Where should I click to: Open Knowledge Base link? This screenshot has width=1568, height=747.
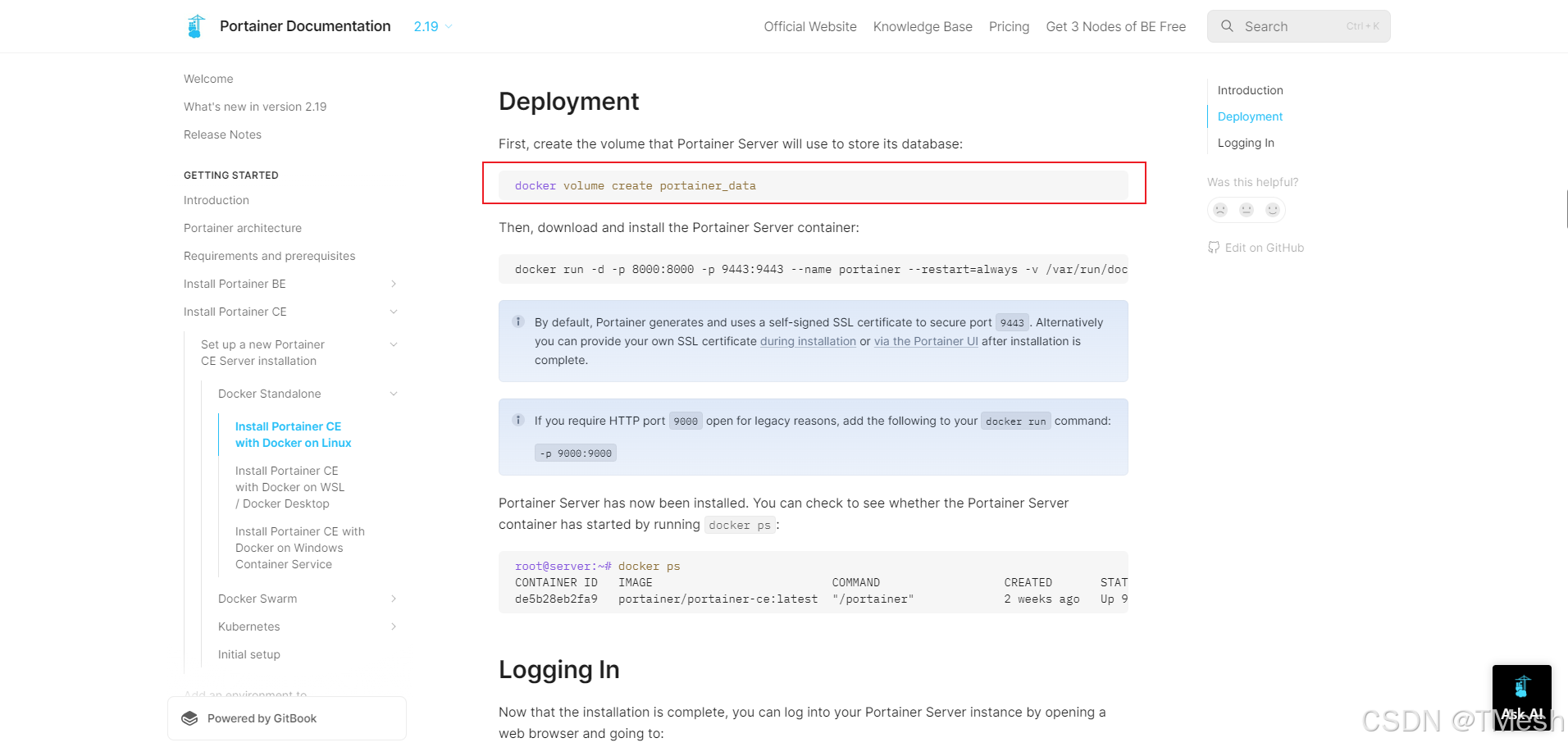[x=923, y=26]
